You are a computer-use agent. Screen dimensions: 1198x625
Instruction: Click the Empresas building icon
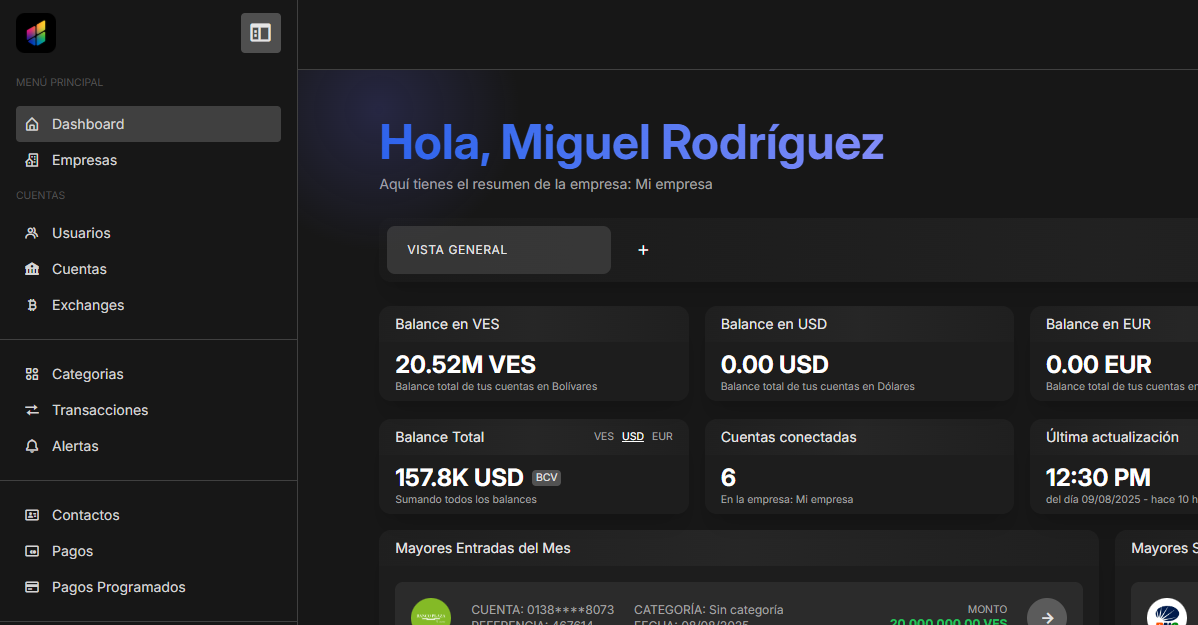coord(32,160)
